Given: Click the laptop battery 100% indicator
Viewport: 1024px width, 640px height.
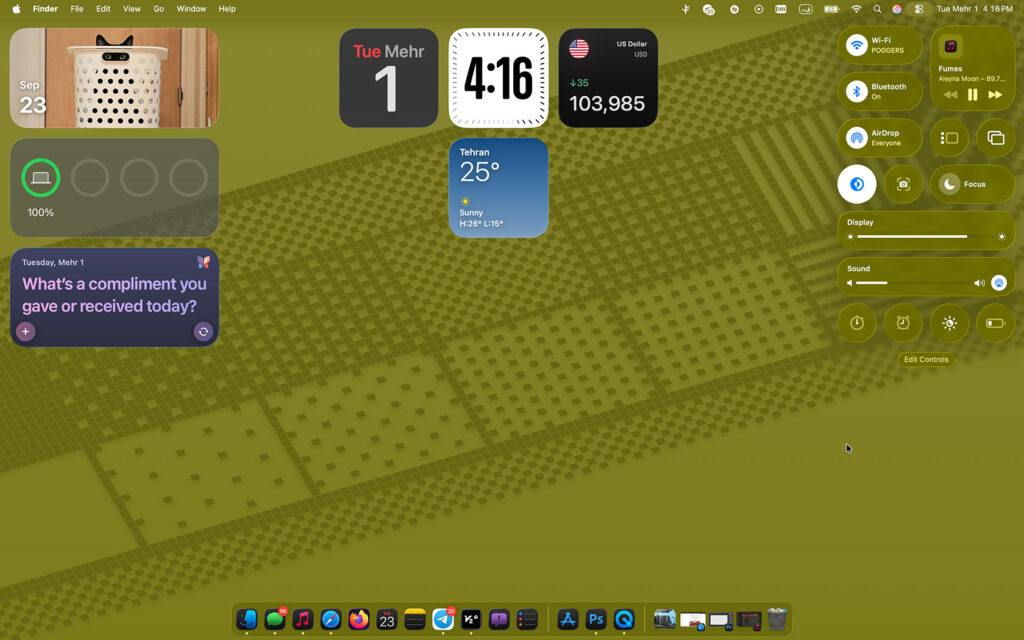Looking at the screenshot, I should [40, 178].
